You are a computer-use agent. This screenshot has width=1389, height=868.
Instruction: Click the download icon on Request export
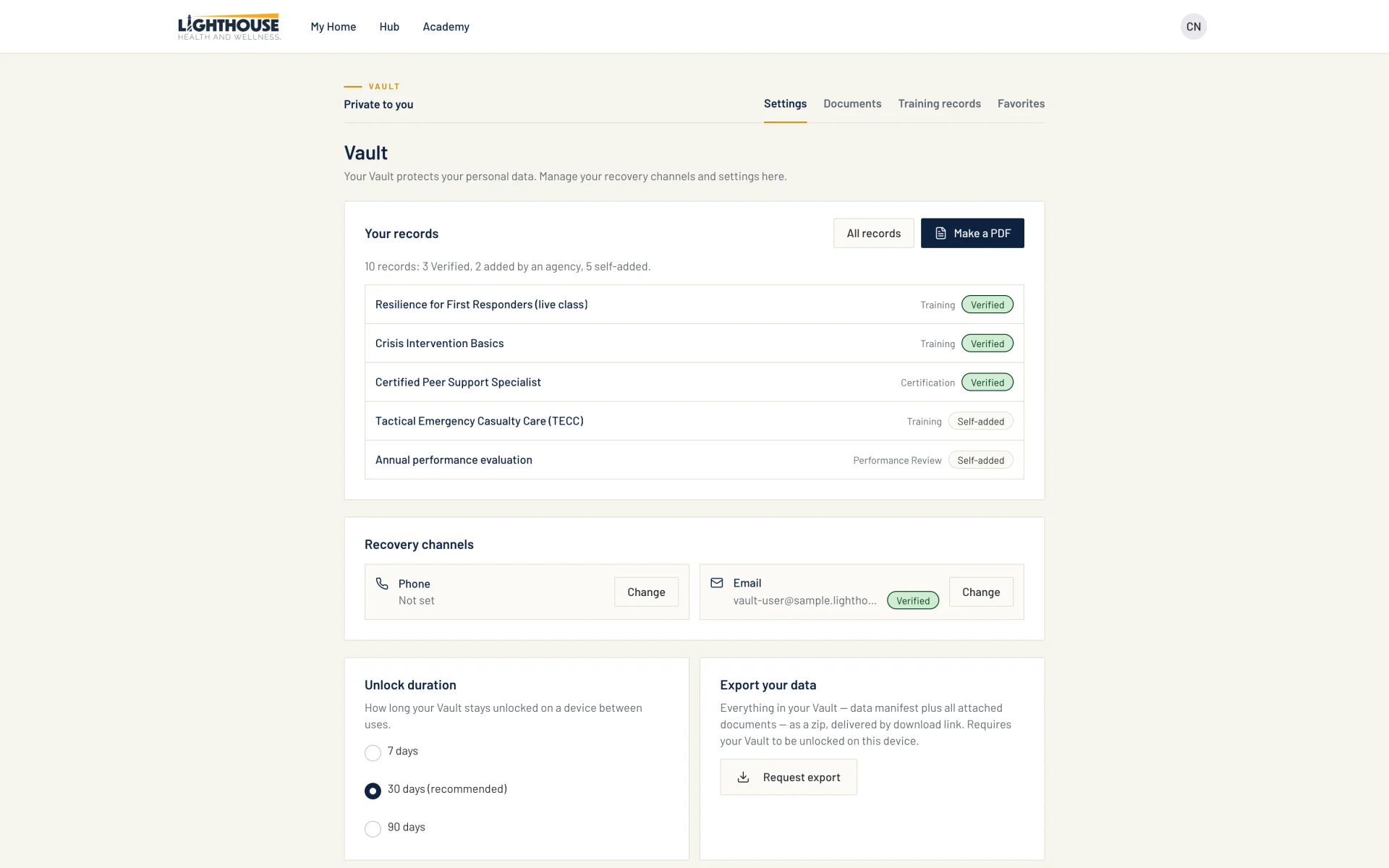[x=743, y=778]
